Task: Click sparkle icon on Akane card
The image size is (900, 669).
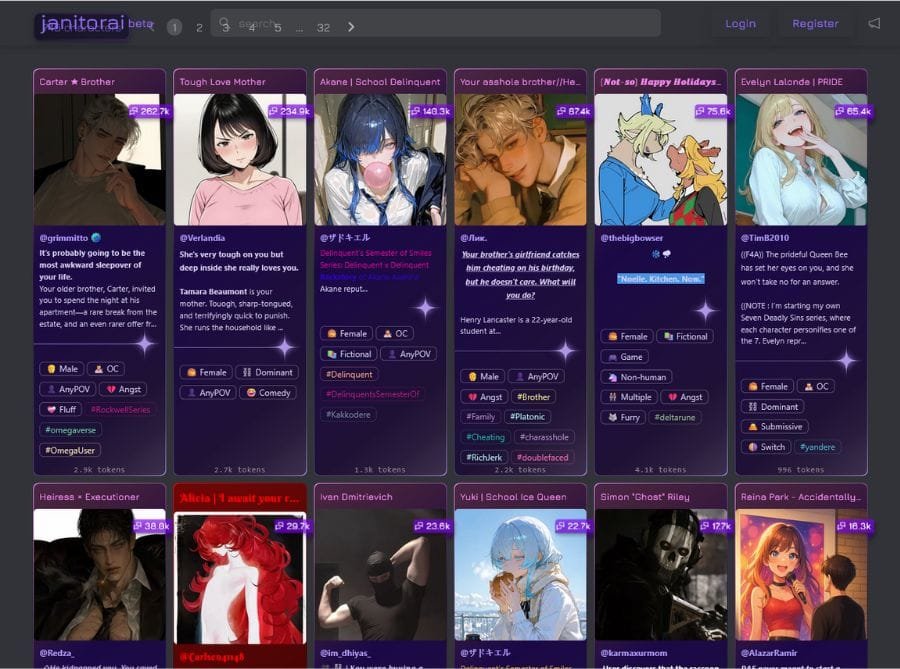Action: (425, 307)
